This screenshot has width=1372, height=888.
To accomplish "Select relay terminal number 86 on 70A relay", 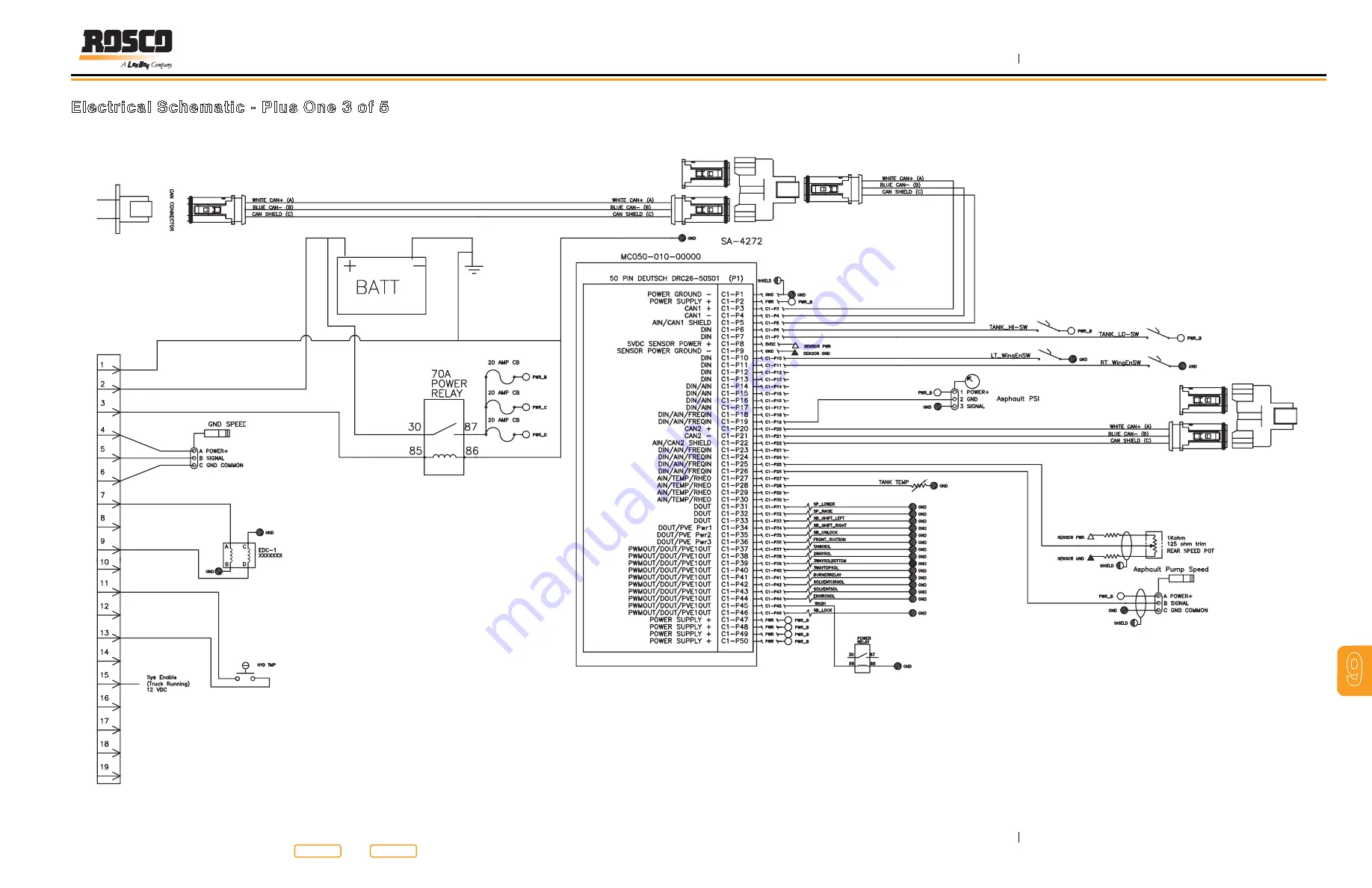I will [472, 451].
